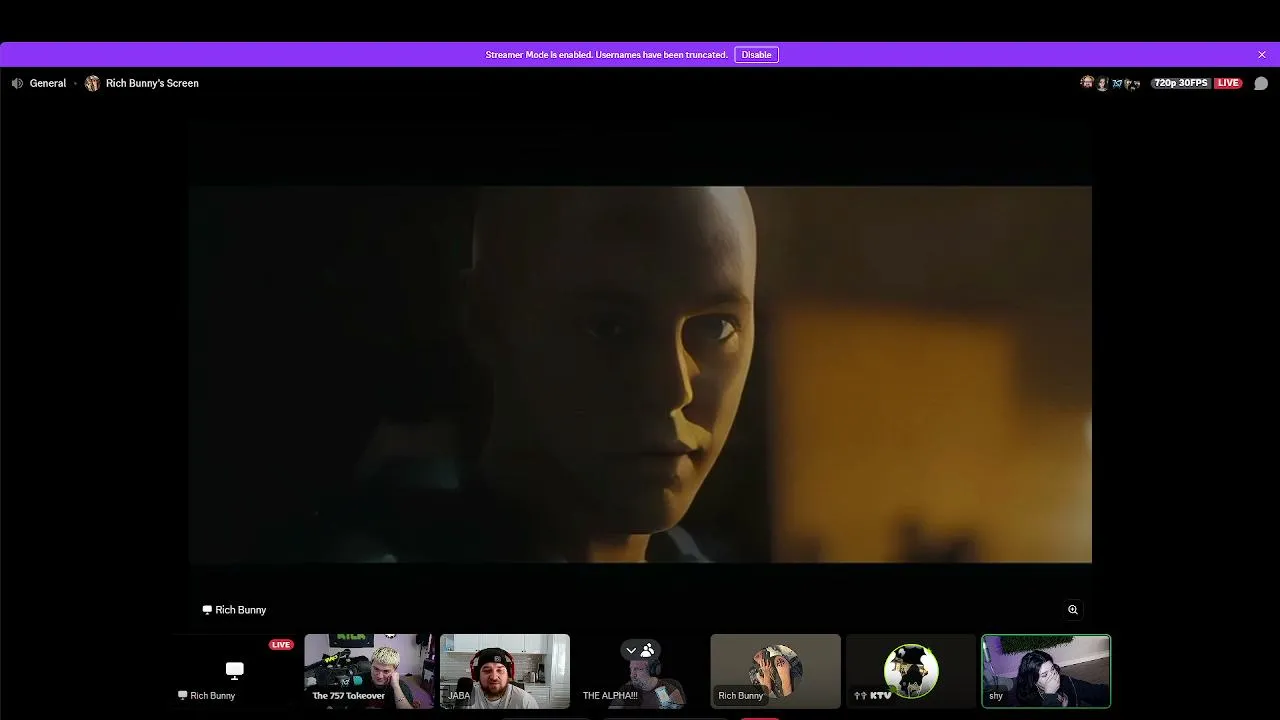The height and width of the screenshot is (720, 1280).
Task: Click the speaker icon beside General
Action: tap(17, 83)
